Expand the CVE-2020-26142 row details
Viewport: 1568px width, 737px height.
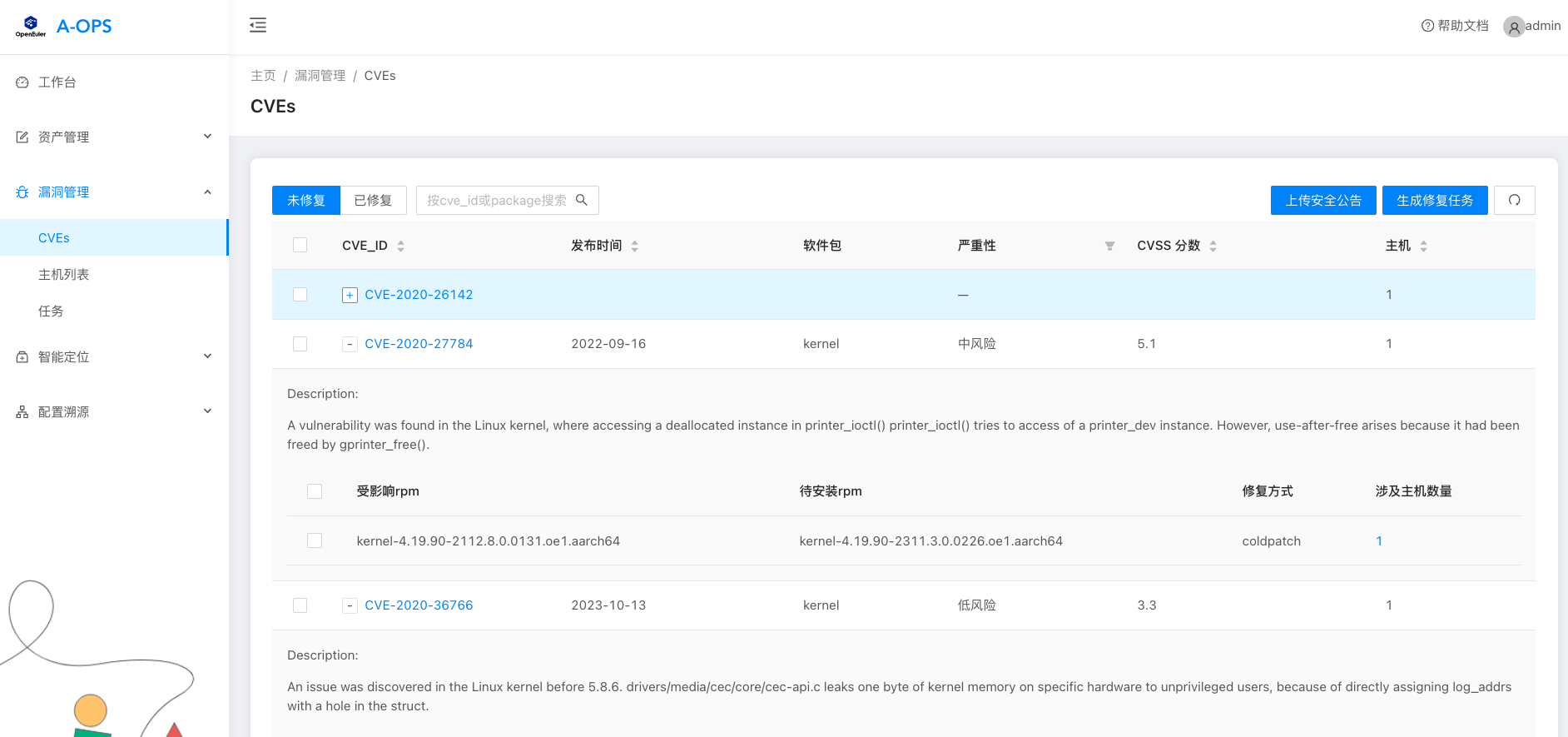tap(350, 295)
